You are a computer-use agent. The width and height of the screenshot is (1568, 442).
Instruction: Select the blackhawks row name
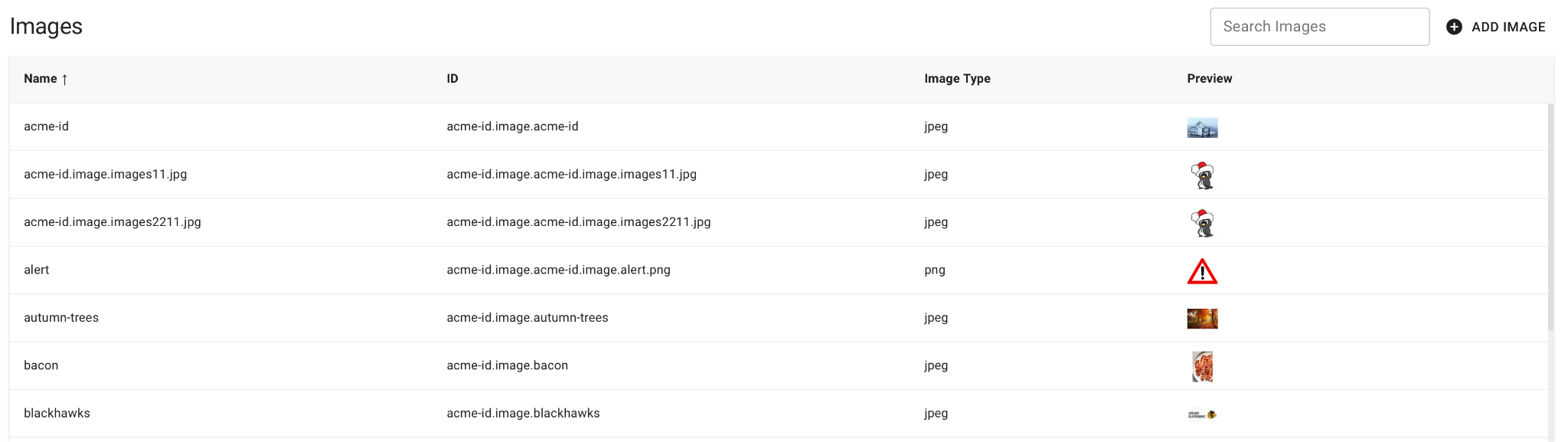57,413
